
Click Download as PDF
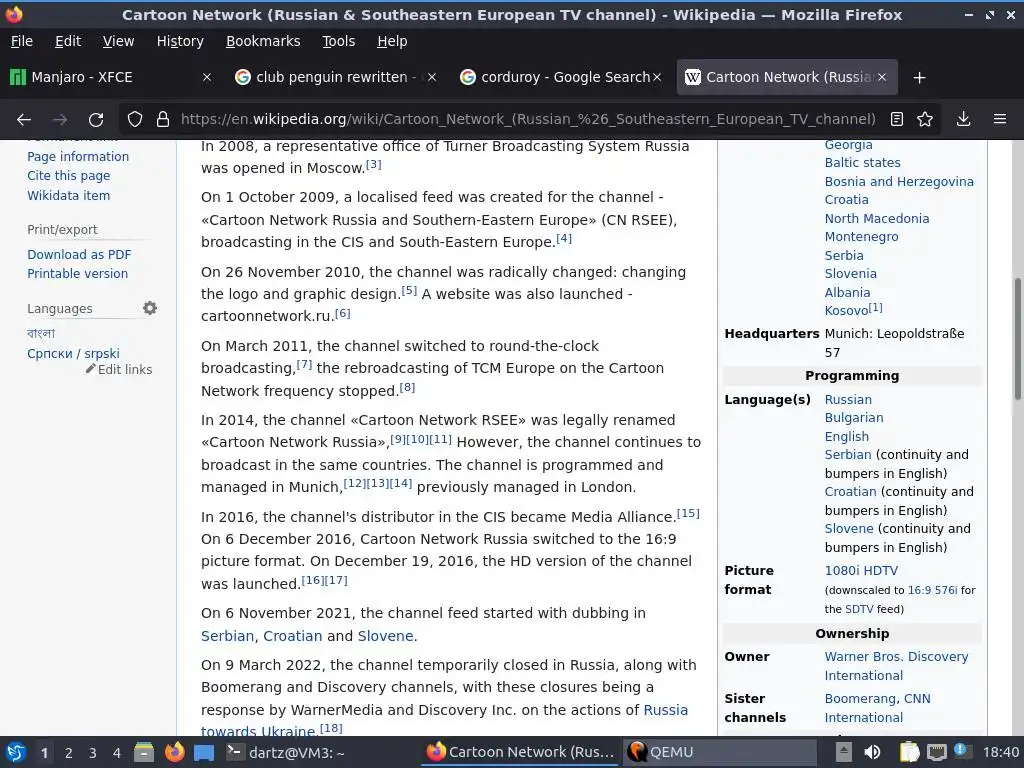click(79, 255)
